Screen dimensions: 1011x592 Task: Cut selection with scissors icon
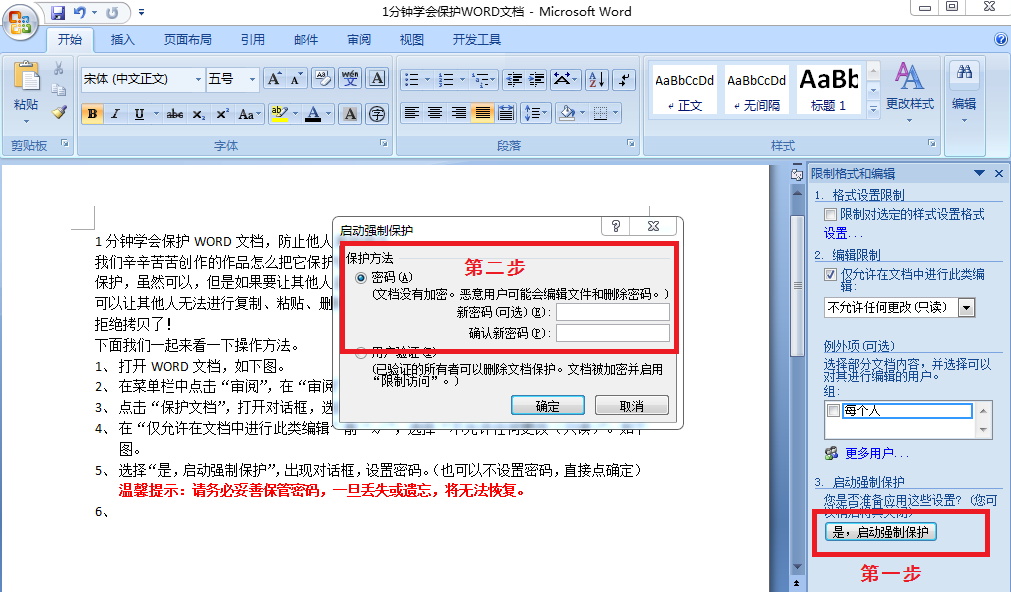59,68
